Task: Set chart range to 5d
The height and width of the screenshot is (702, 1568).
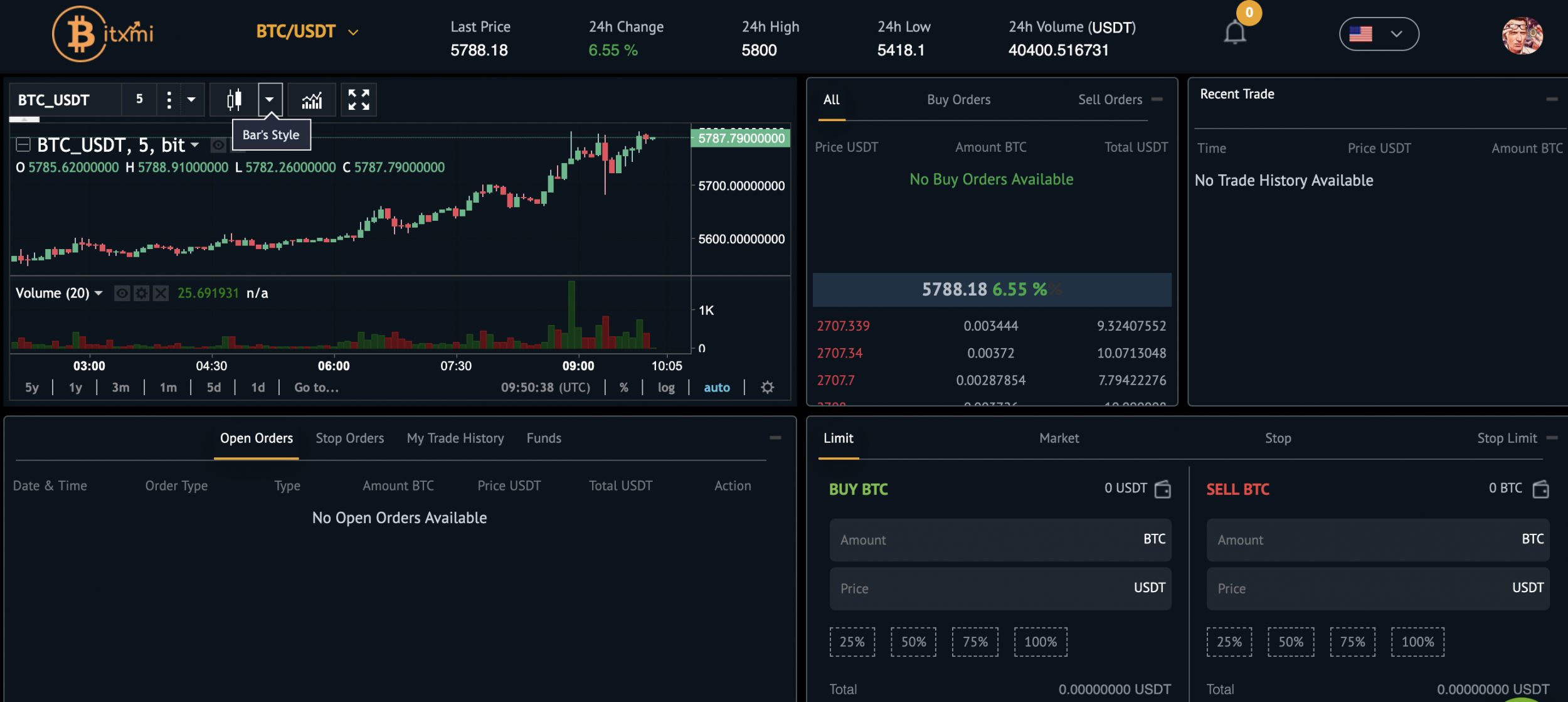Action: tap(214, 388)
